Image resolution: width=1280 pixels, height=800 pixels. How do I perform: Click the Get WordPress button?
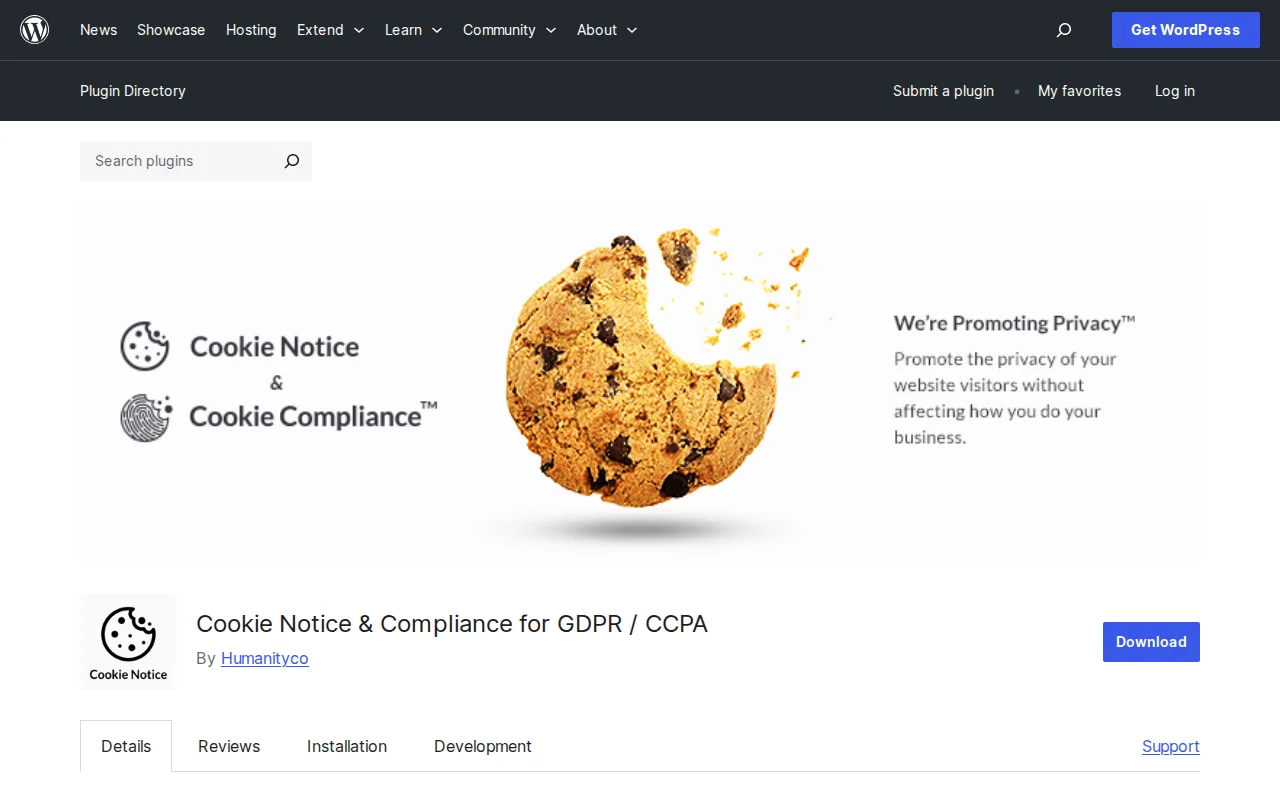point(1185,30)
